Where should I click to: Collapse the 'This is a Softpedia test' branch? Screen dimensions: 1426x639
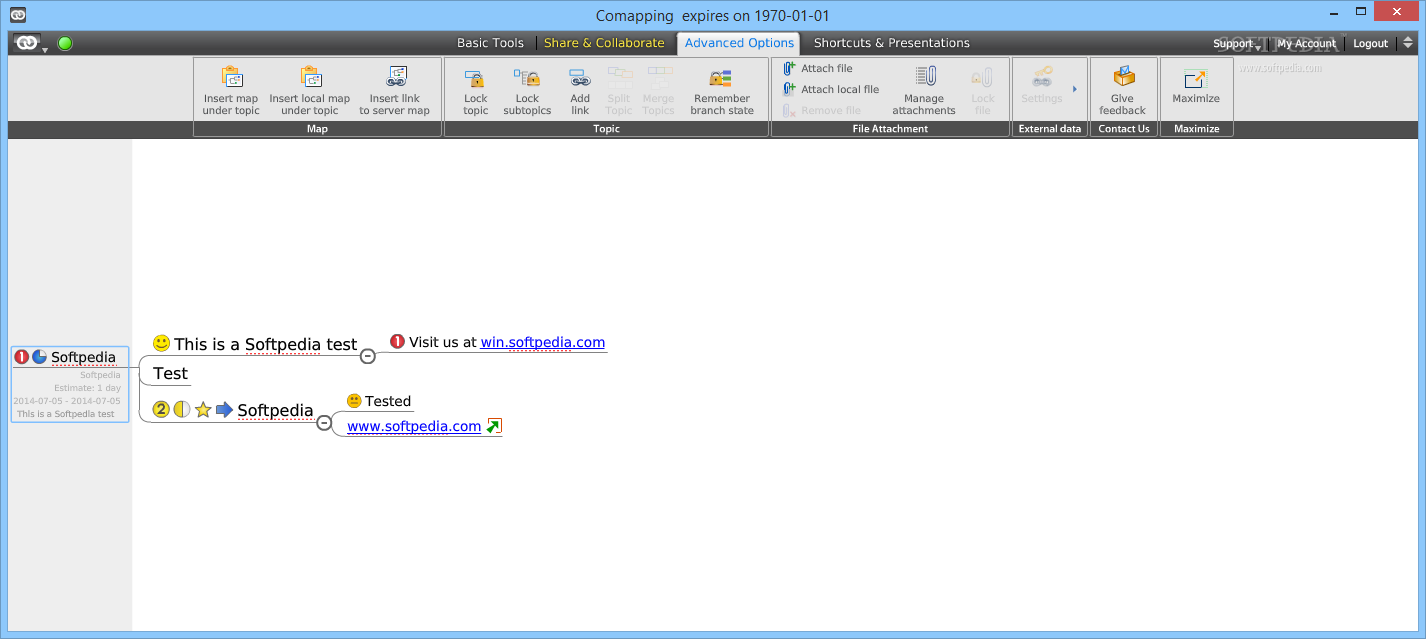(x=368, y=355)
